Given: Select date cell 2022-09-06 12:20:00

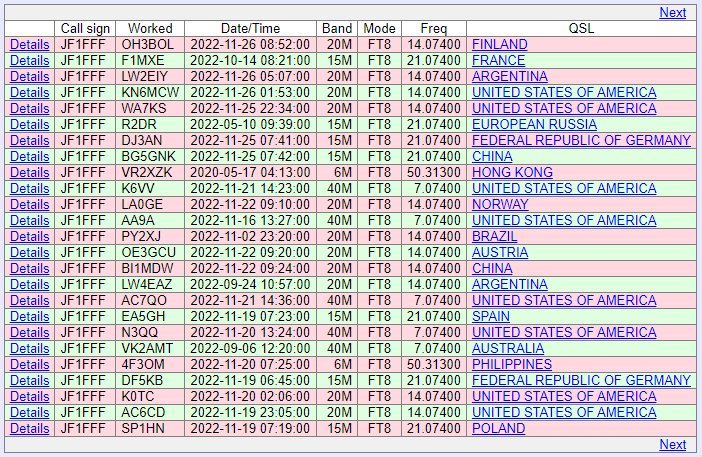Looking at the screenshot, I should (x=250, y=348).
